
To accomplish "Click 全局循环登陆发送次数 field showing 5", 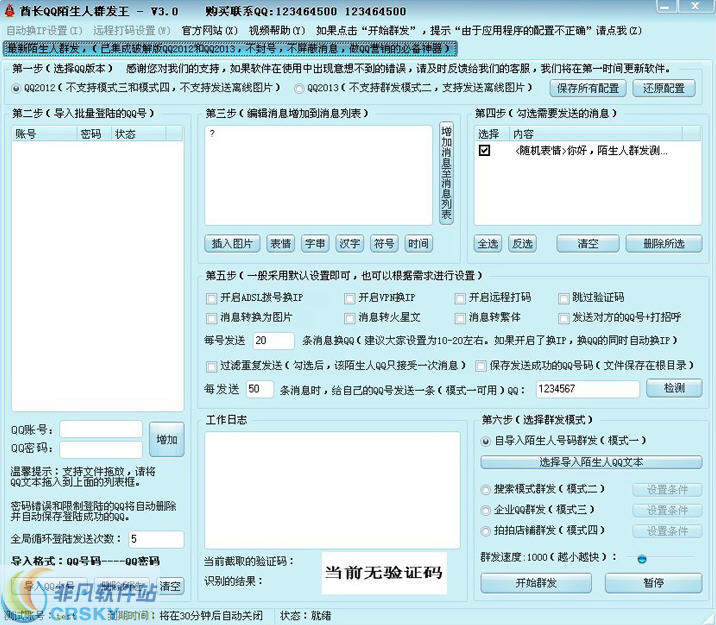I will [x=157, y=539].
